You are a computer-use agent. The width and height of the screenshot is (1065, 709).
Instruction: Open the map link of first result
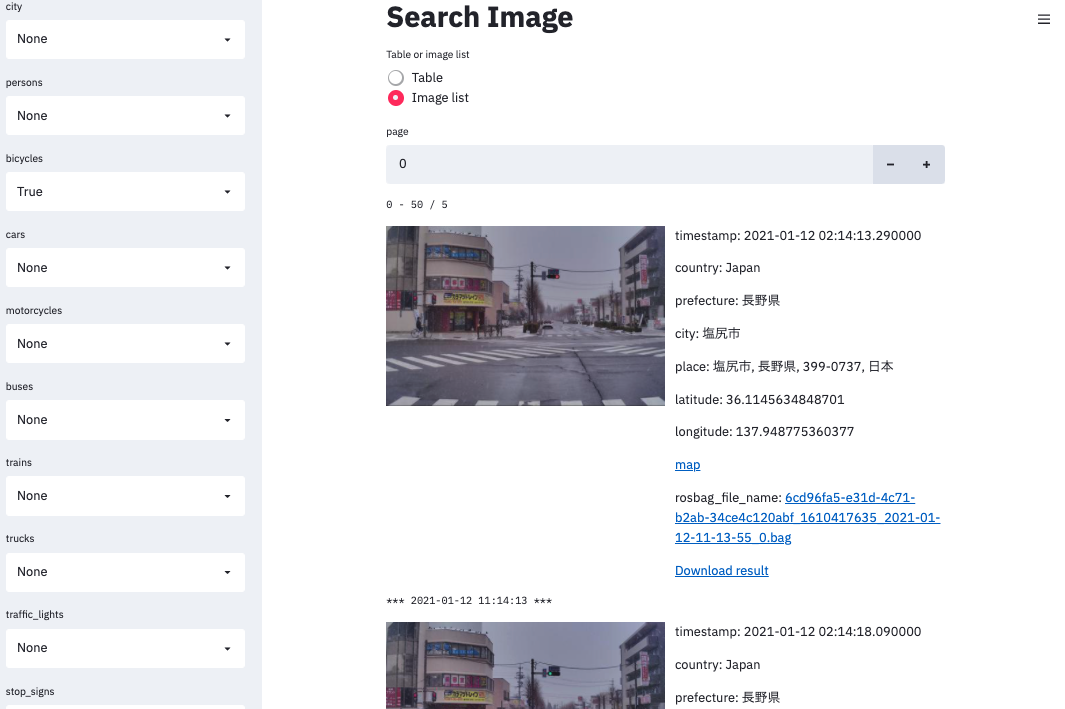[x=687, y=465]
